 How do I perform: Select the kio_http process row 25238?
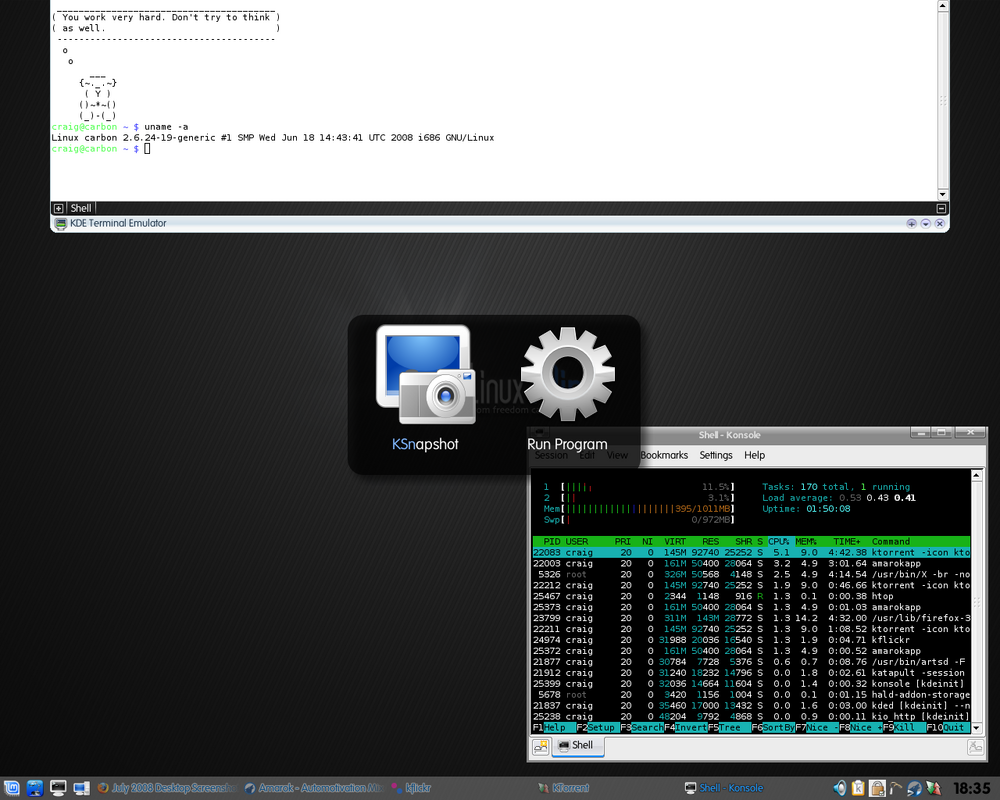coord(751,716)
